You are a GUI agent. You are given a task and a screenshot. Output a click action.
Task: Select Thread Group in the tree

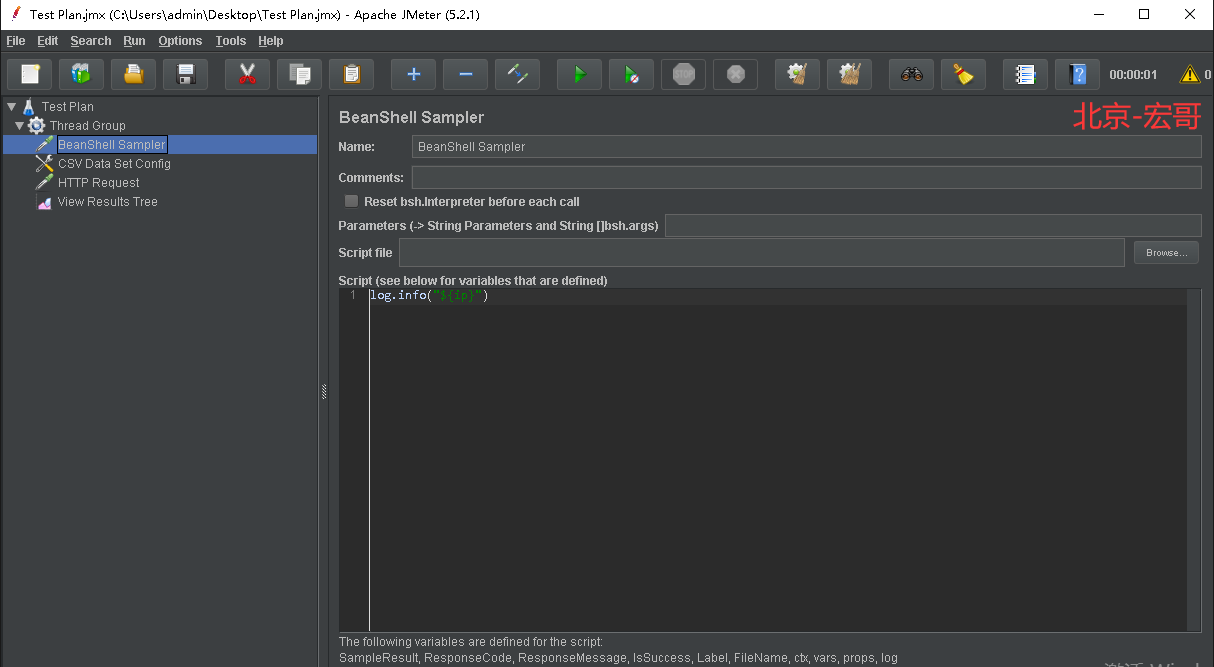click(88, 125)
